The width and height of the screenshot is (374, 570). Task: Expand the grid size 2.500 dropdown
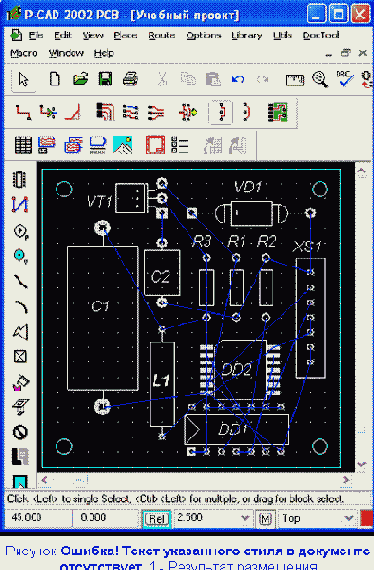click(245, 518)
